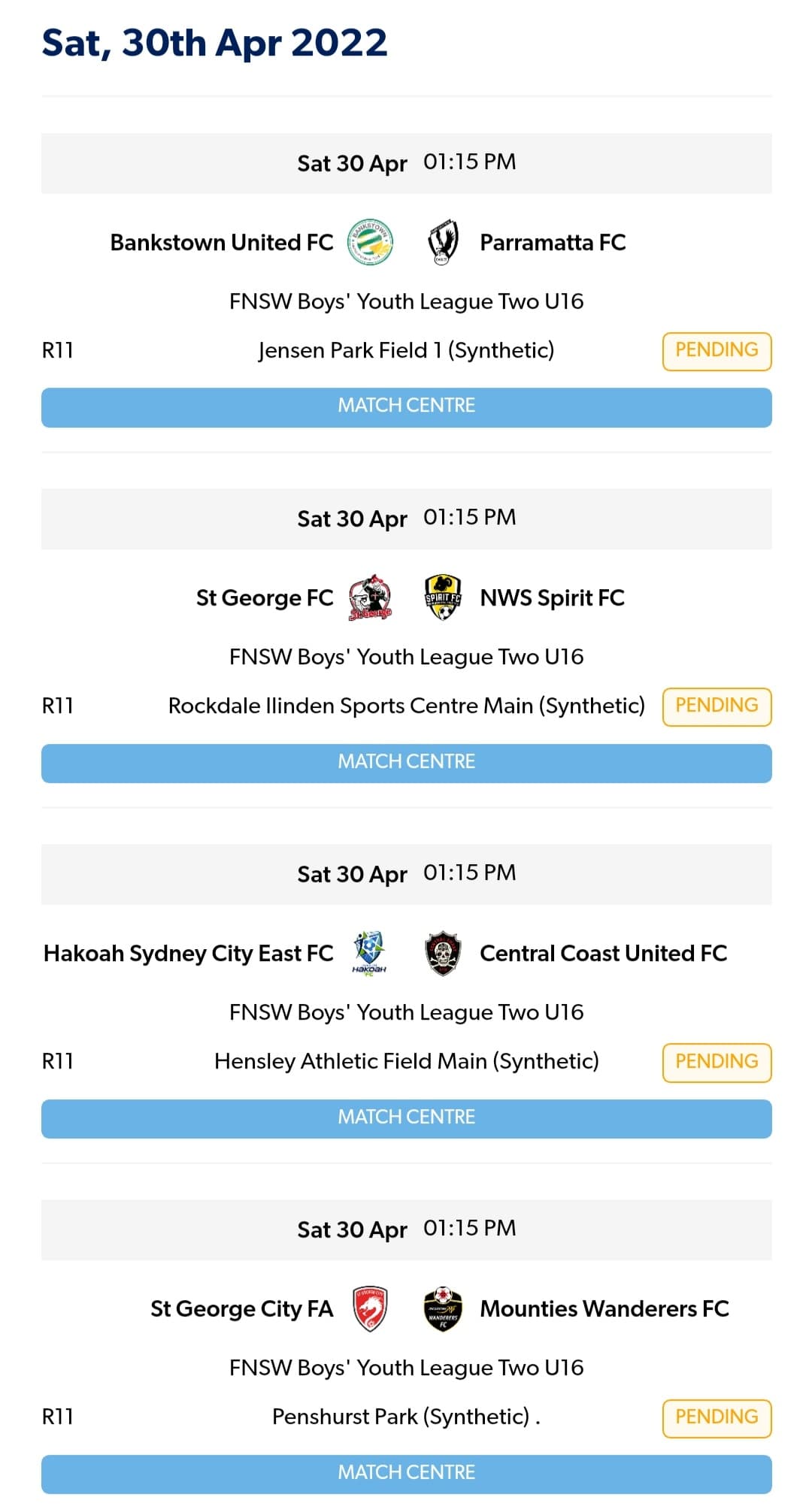Click the St George City FA dragon logo
812x1512 pixels.
(370, 1308)
